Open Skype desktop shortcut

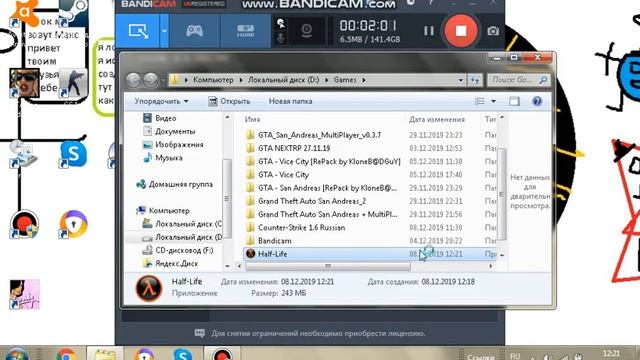(x=73, y=155)
